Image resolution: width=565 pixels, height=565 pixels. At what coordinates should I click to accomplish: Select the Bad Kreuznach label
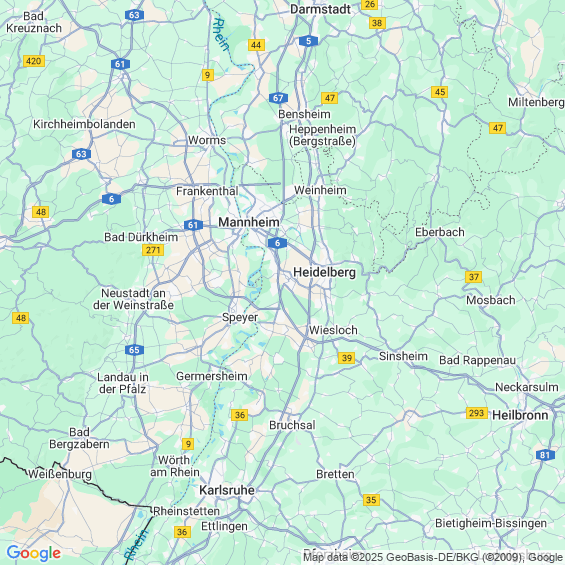point(34,22)
